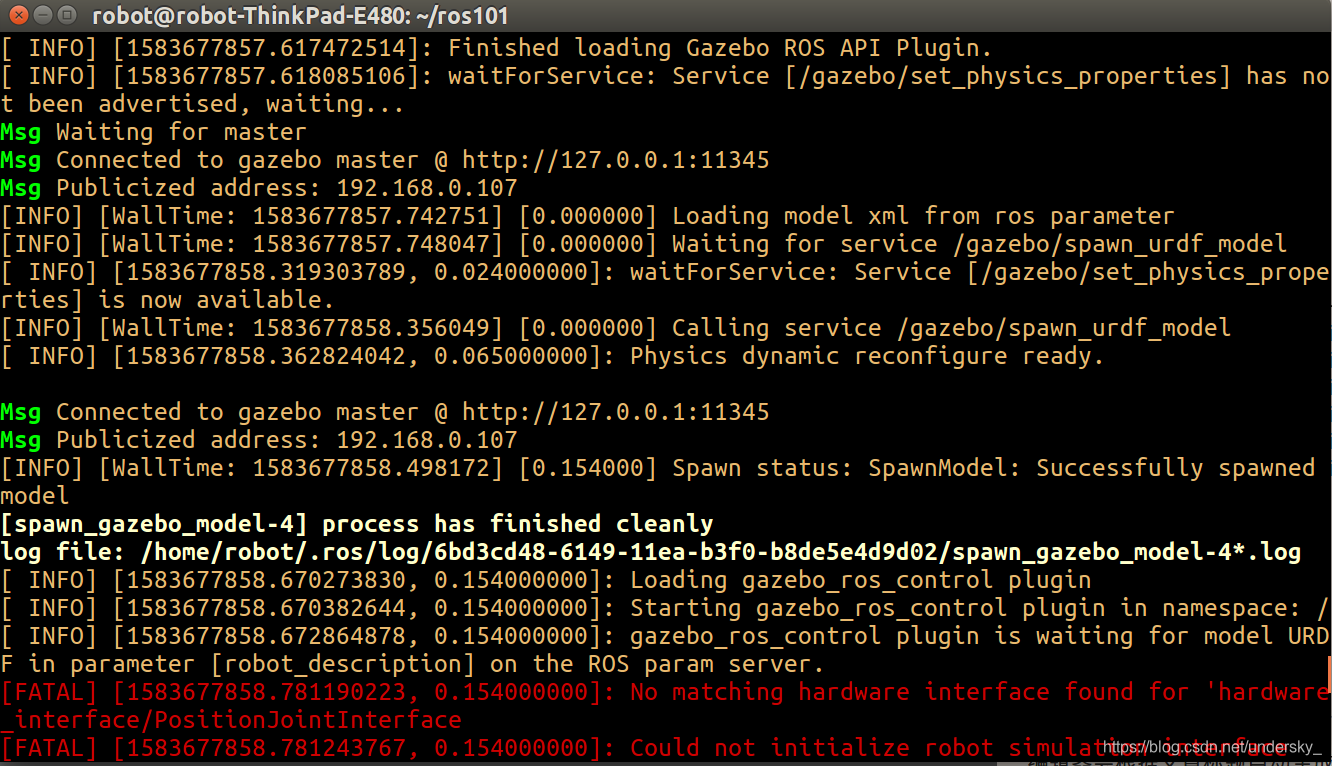Click the orange scrollbar handle on right edge
Image resolution: width=1332 pixels, height=766 pixels.
[x=1329, y=674]
